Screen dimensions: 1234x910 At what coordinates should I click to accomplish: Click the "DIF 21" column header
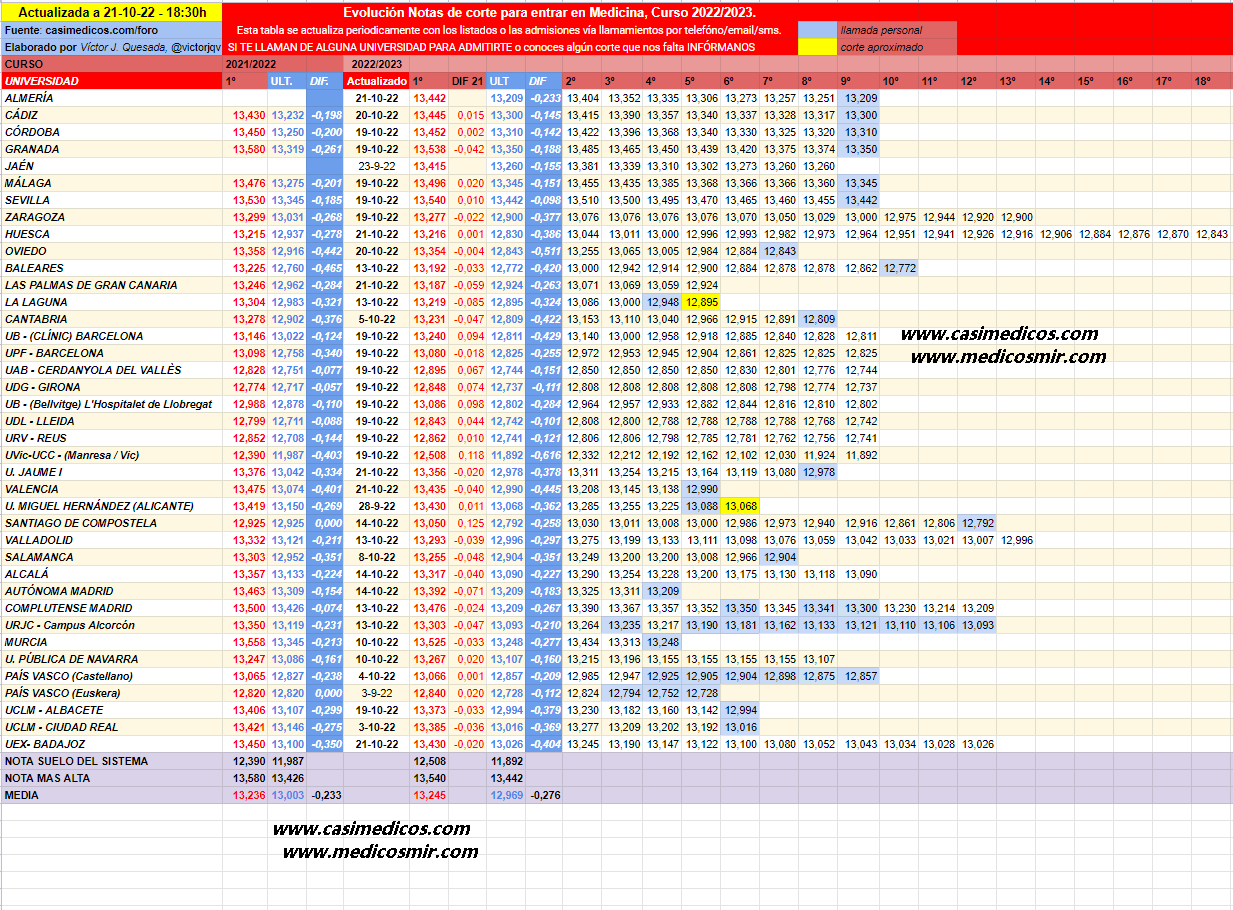coord(467,81)
